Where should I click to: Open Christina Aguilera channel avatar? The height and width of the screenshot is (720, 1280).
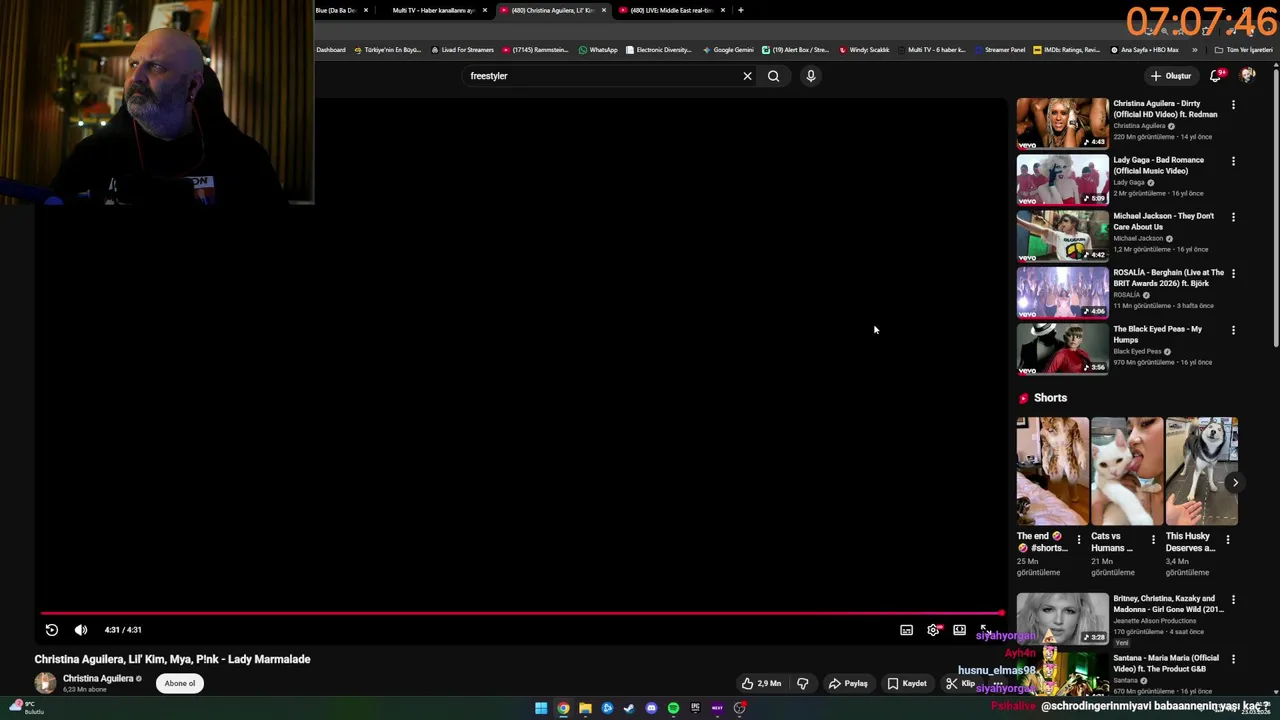click(45, 683)
